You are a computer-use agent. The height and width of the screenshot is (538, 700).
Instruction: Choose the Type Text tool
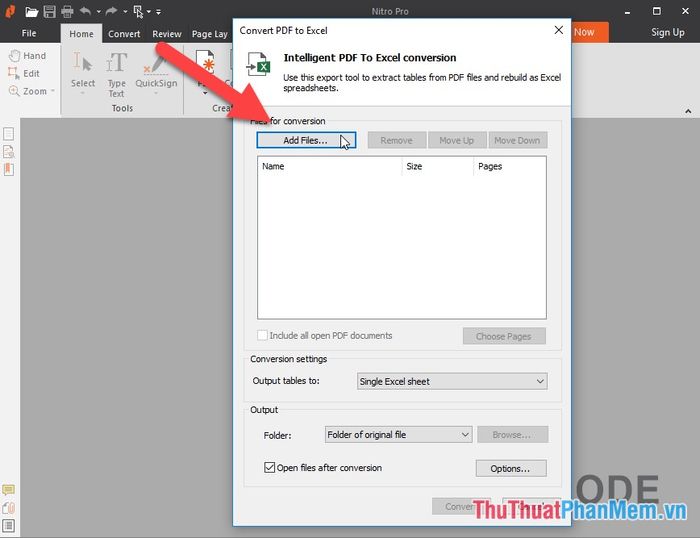click(x=117, y=74)
